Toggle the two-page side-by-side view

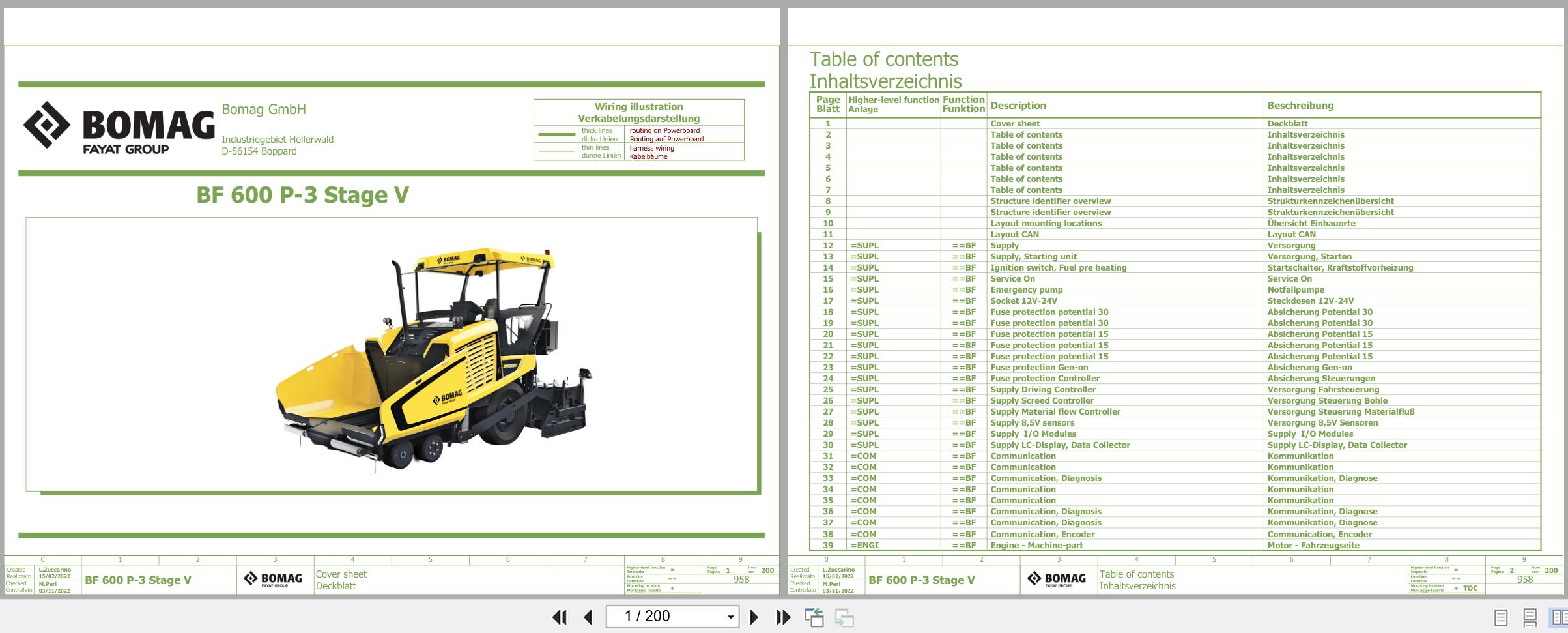(1559, 617)
